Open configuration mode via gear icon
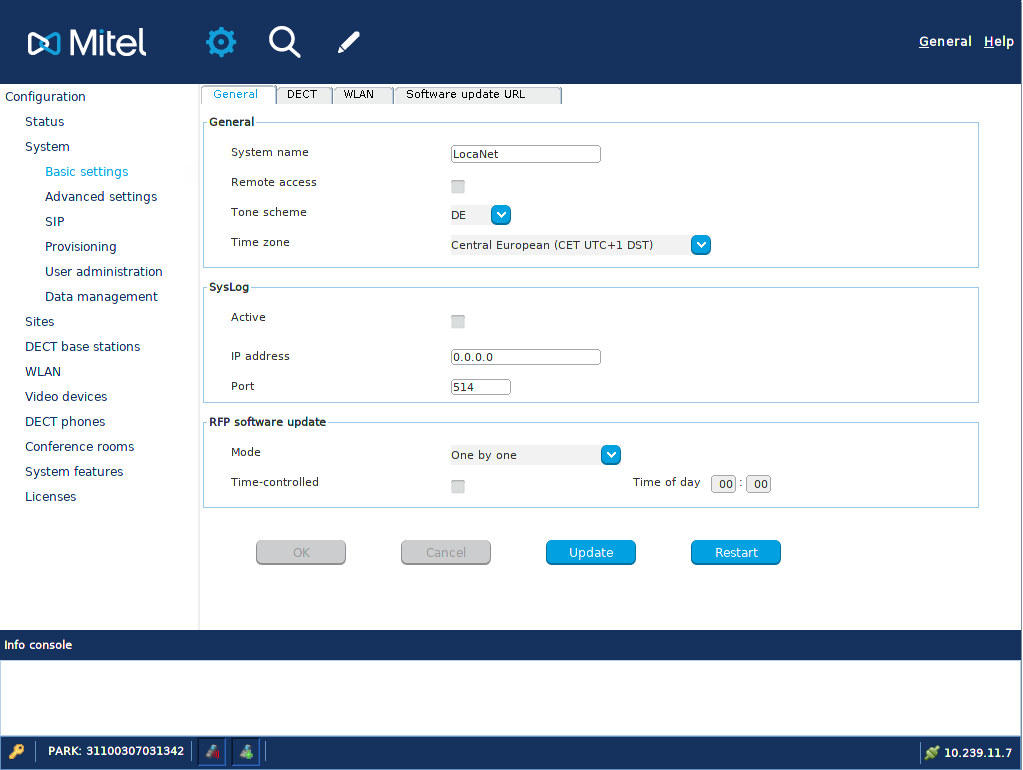This screenshot has height=770, width=1023. [221, 42]
